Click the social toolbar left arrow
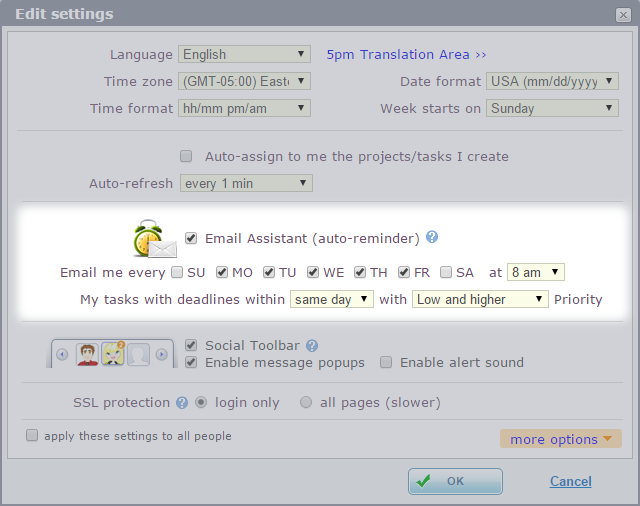Viewport: 640px width, 506px height. click(x=62, y=355)
